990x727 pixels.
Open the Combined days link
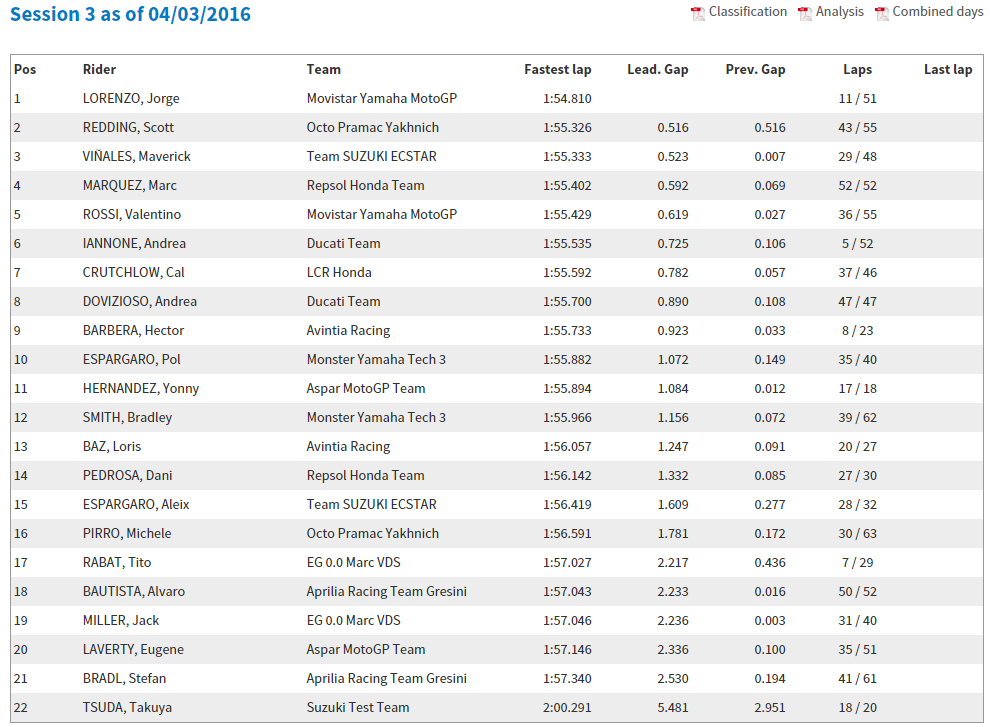click(x=938, y=12)
